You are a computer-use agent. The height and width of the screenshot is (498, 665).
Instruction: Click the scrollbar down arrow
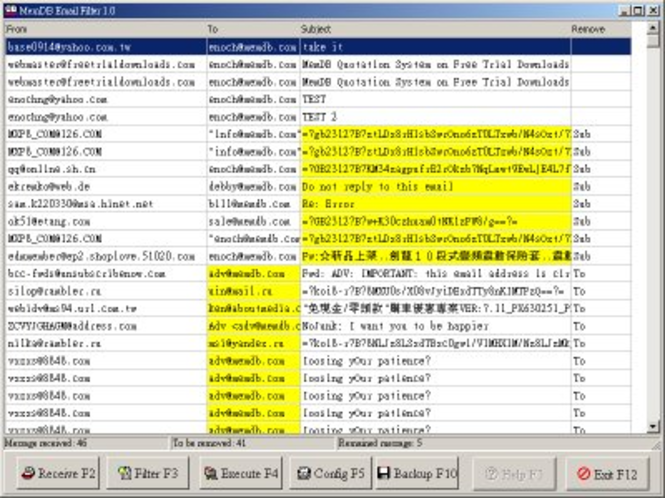pos(653,427)
